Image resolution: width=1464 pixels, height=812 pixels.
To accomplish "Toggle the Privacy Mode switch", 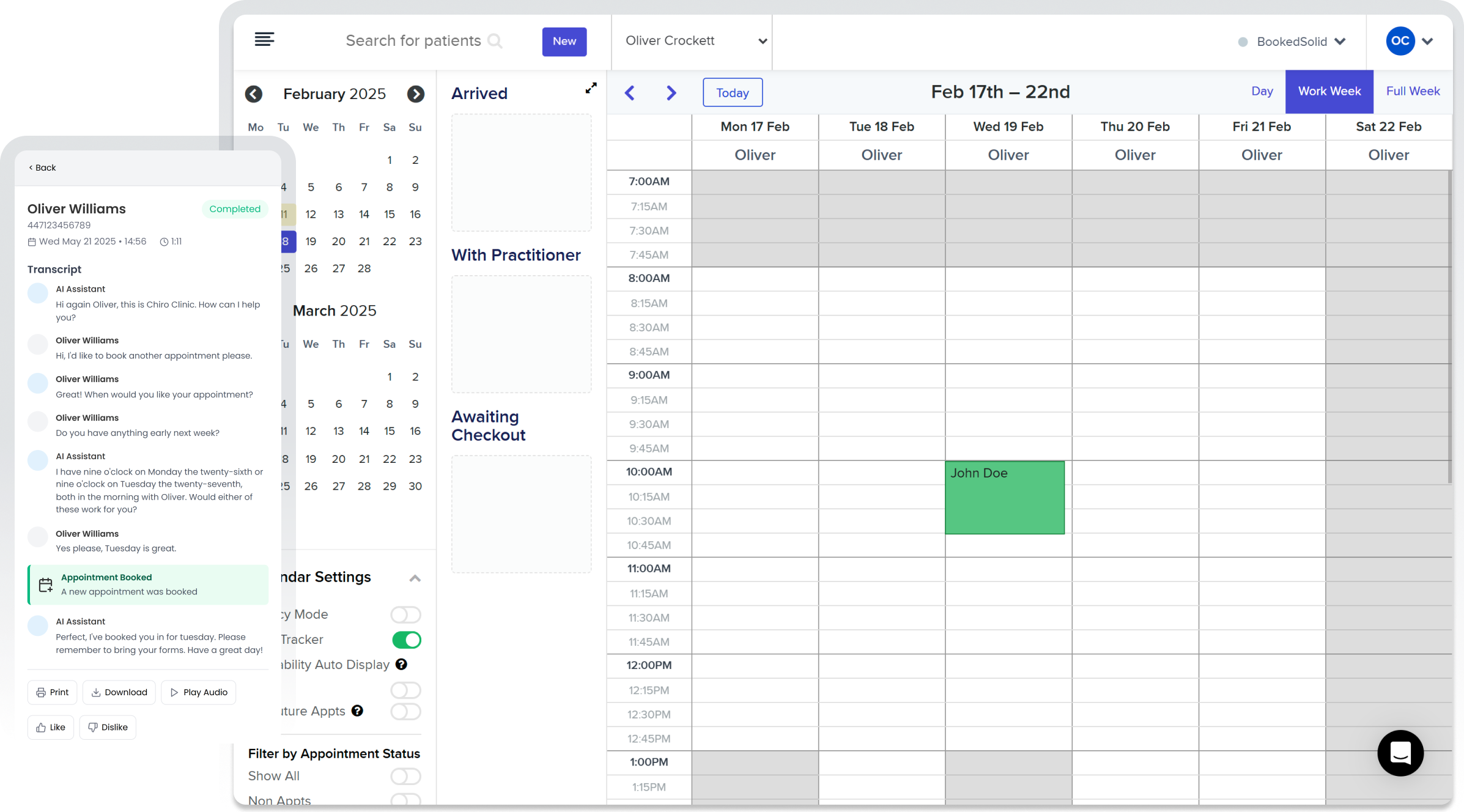I will pos(406,614).
